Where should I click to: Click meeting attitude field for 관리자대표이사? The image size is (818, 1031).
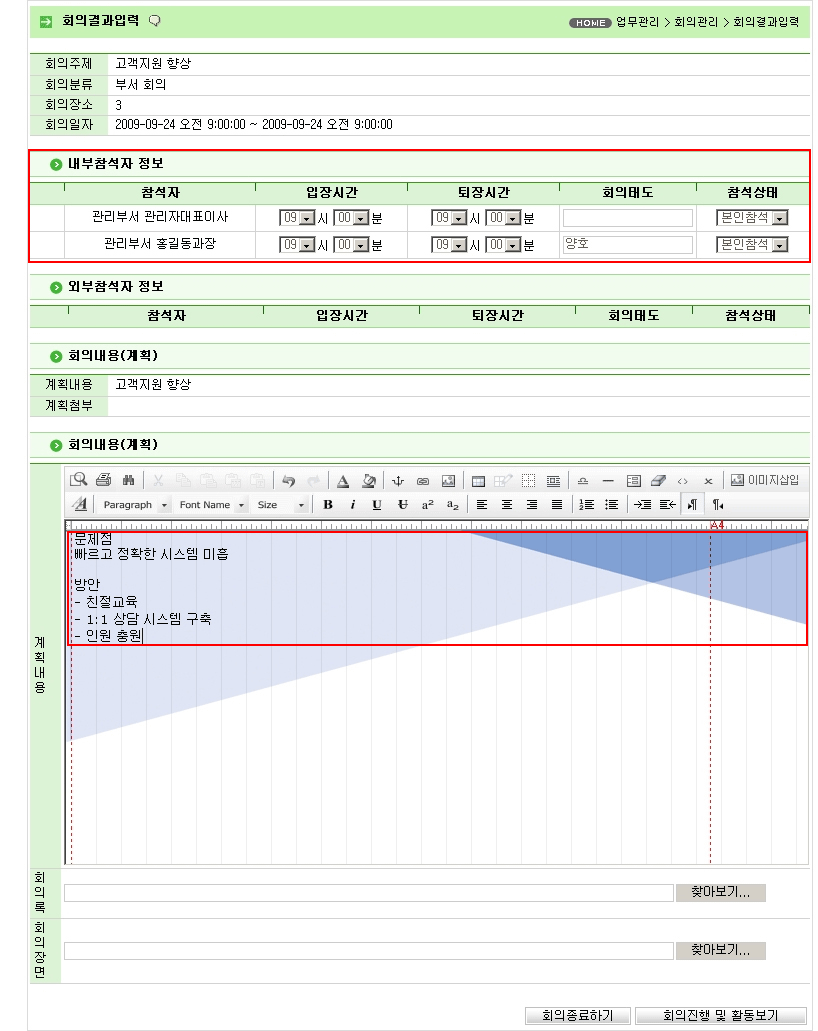click(627, 218)
